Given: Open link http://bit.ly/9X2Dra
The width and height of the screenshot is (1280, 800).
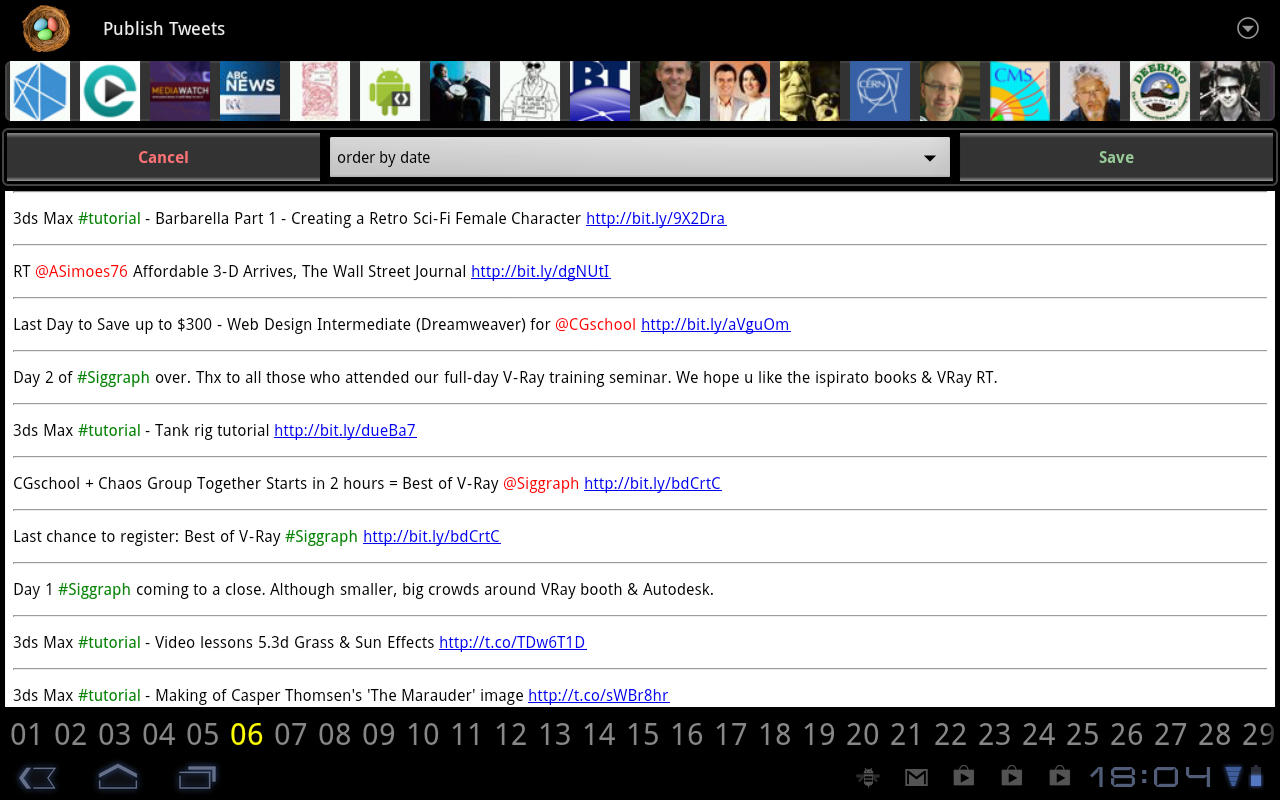Looking at the screenshot, I should point(656,218).
